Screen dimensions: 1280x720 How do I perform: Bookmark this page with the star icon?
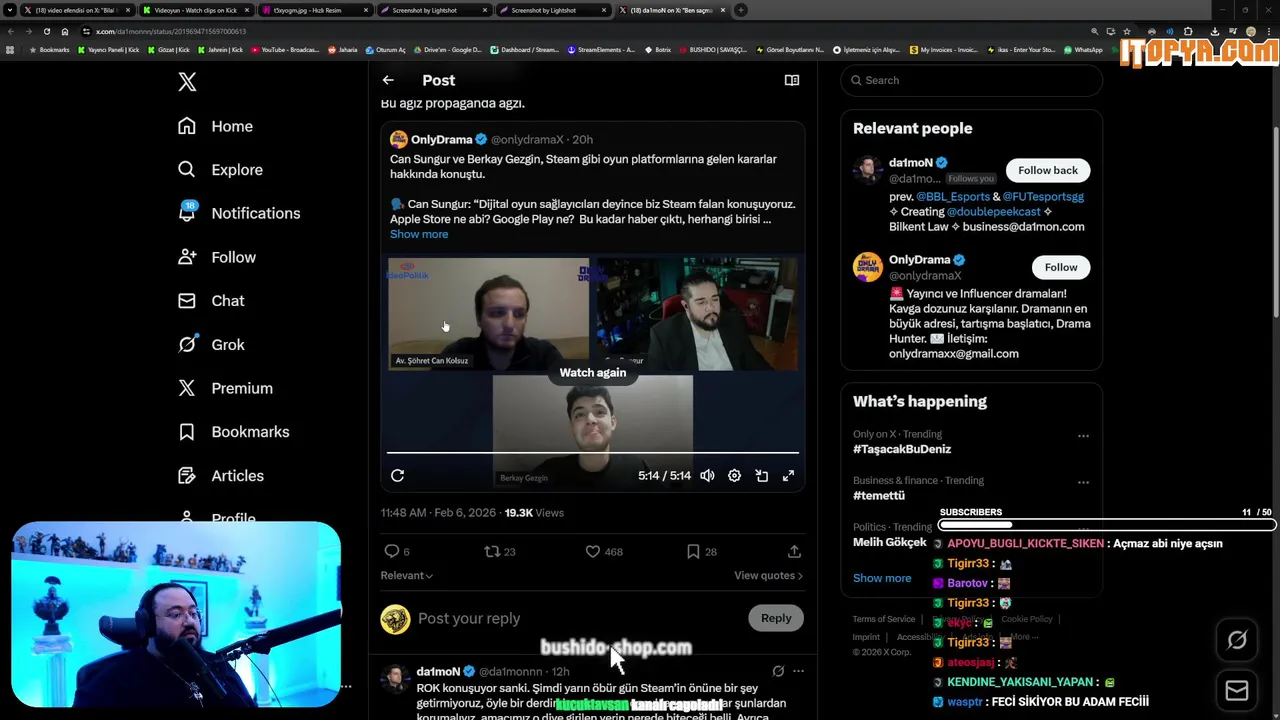click(1127, 31)
